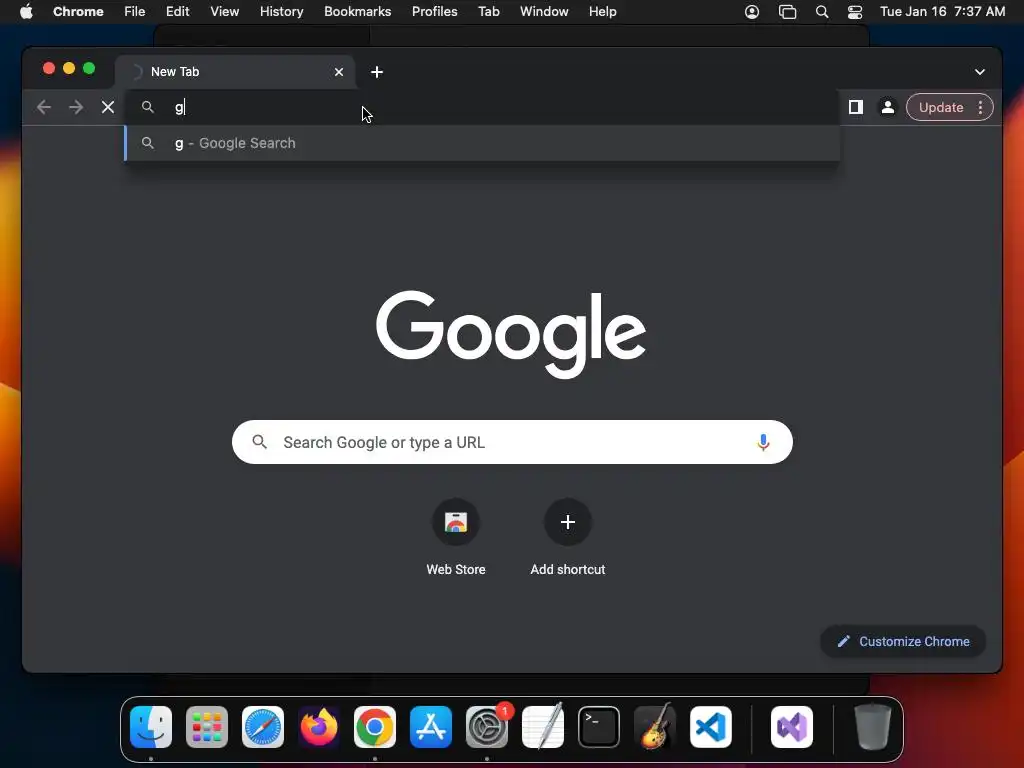Launch GarageBand from the Dock

click(x=655, y=727)
